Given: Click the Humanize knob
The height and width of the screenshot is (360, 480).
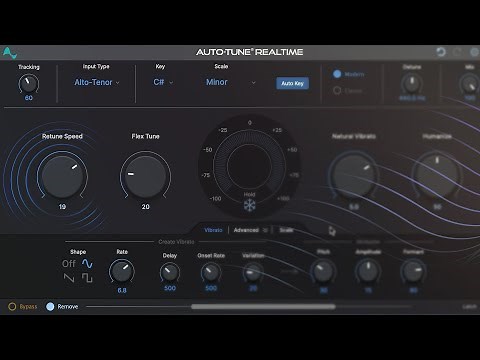Looking at the screenshot, I should (437, 176).
